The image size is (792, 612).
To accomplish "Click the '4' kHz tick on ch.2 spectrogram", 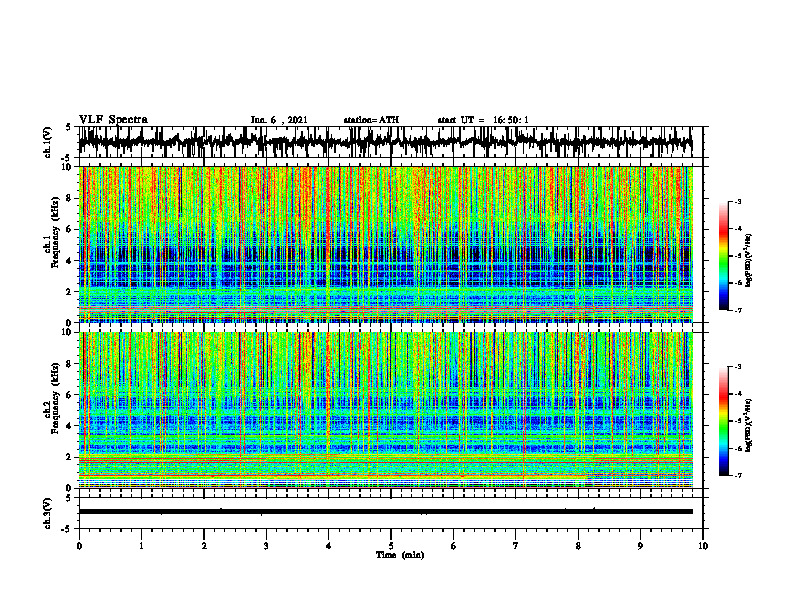I will click(70, 426).
